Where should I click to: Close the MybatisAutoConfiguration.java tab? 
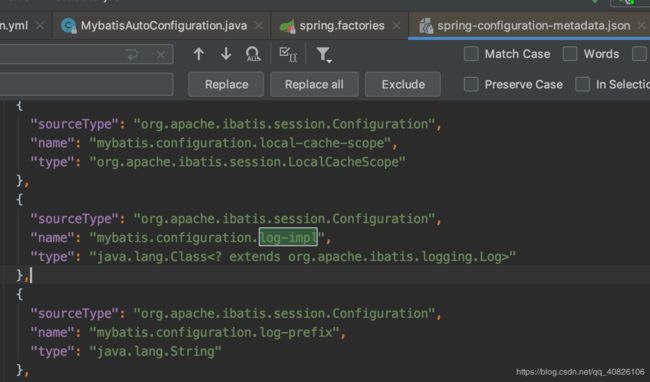tap(259, 26)
